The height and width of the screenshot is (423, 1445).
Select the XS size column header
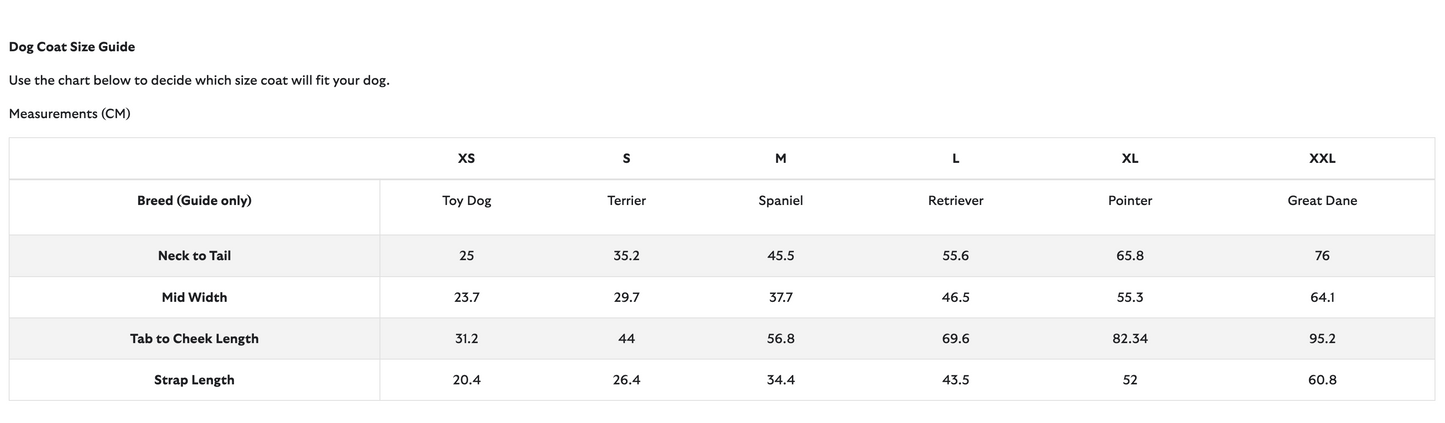(x=466, y=159)
